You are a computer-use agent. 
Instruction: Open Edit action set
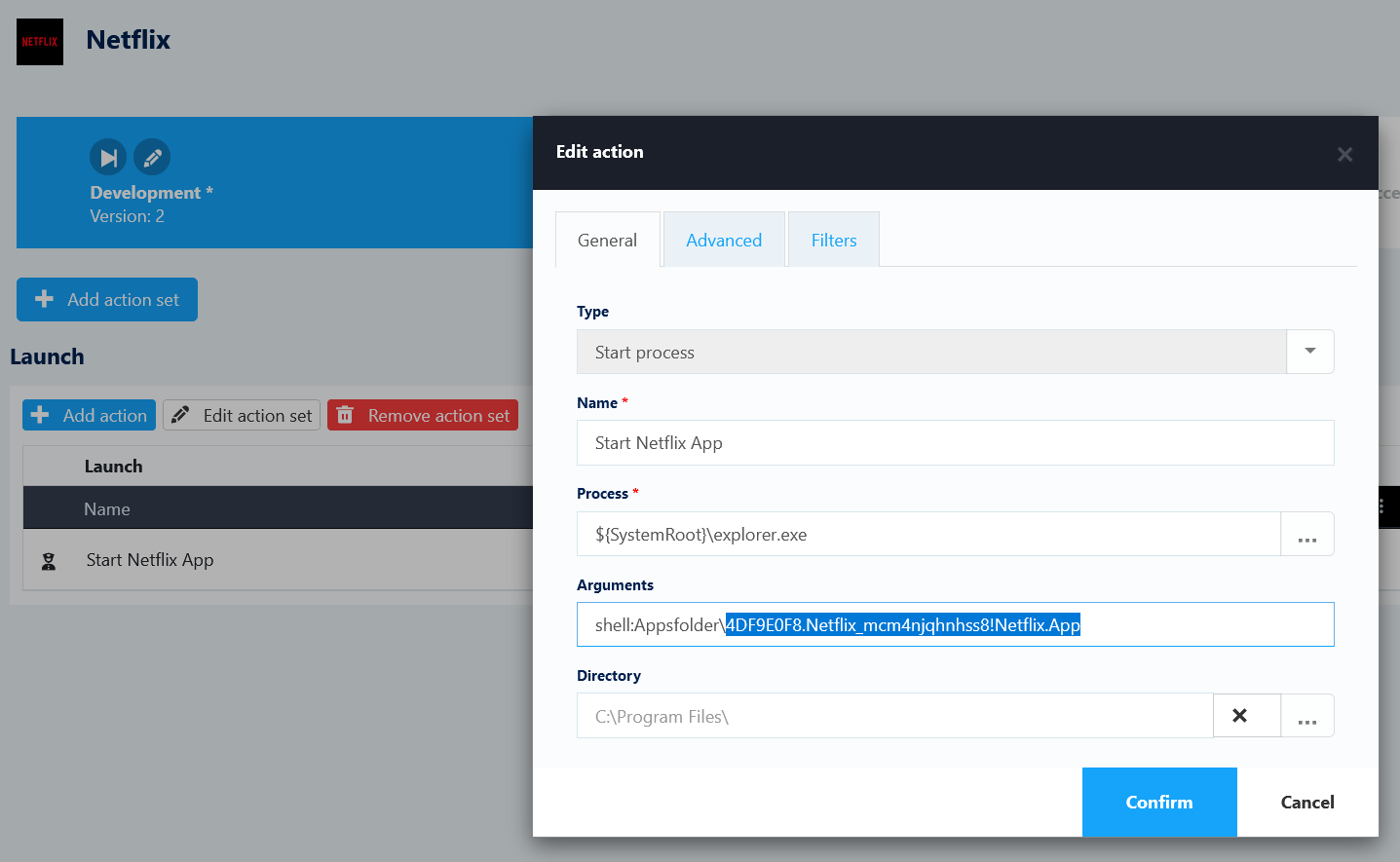pyautogui.click(x=242, y=415)
